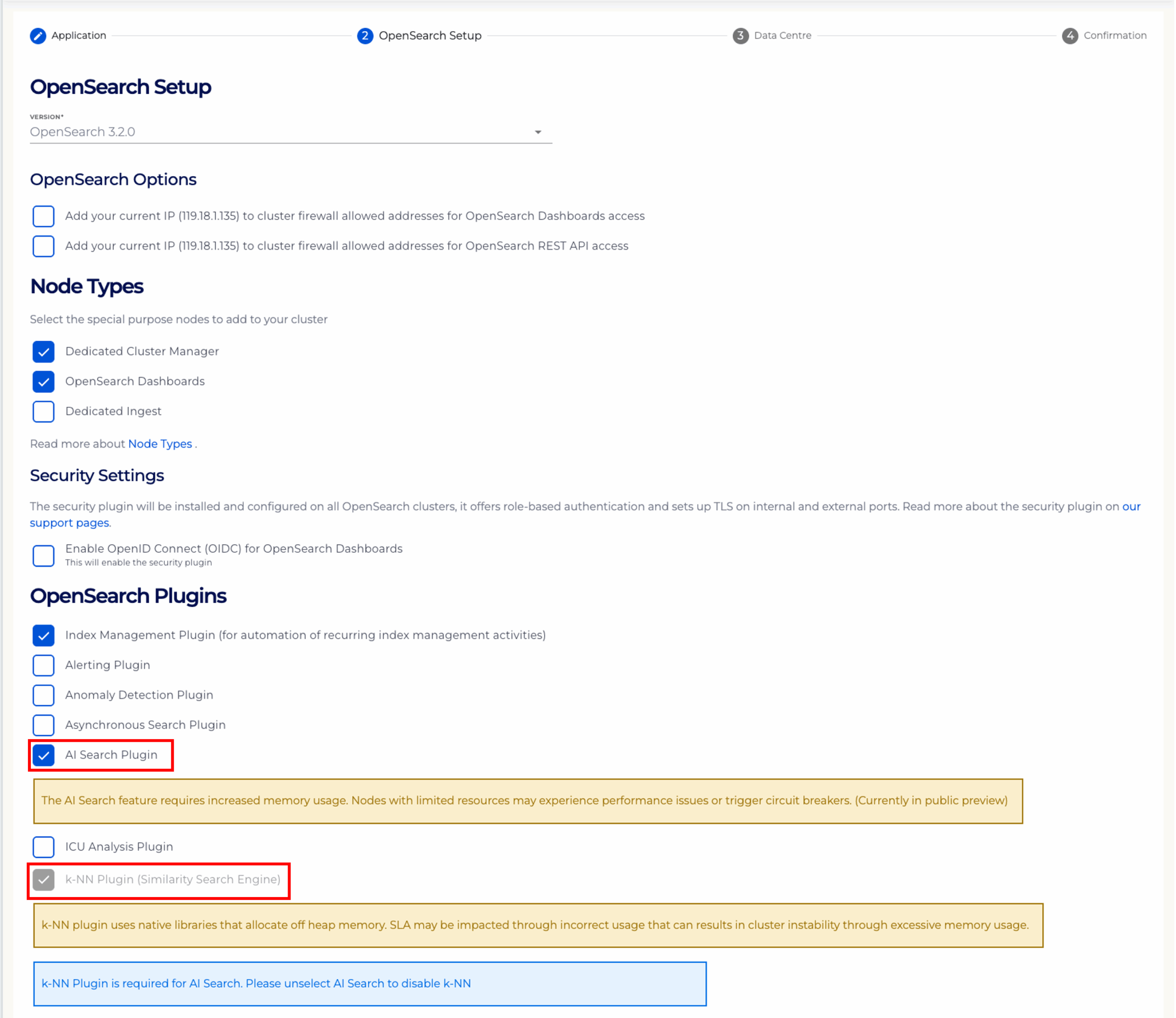Enable the Alerting Plugin

point(43,665)
